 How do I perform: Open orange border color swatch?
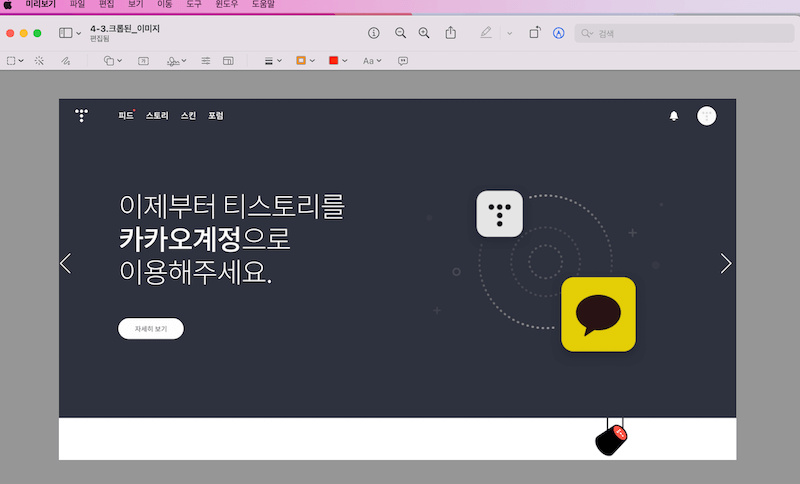point(305,61)
